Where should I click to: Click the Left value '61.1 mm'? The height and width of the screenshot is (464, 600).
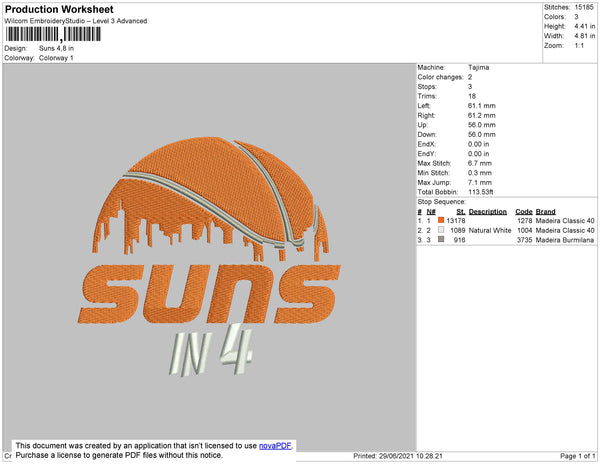(x=481, y=106)
